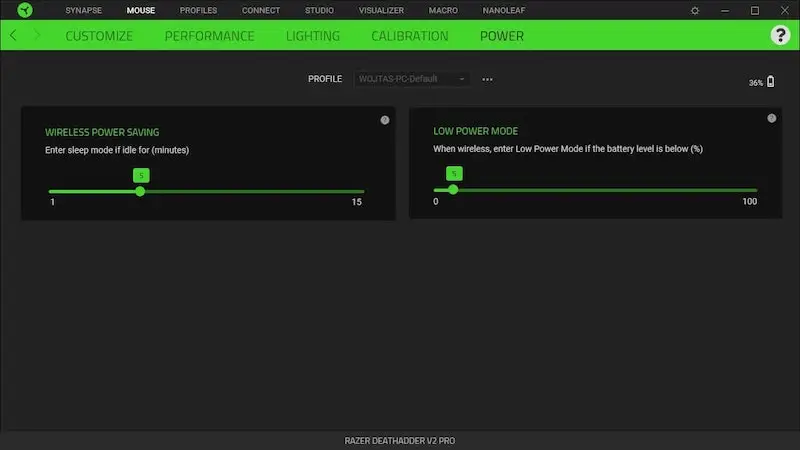Click the PROFILE label

[x=325, y=79]
